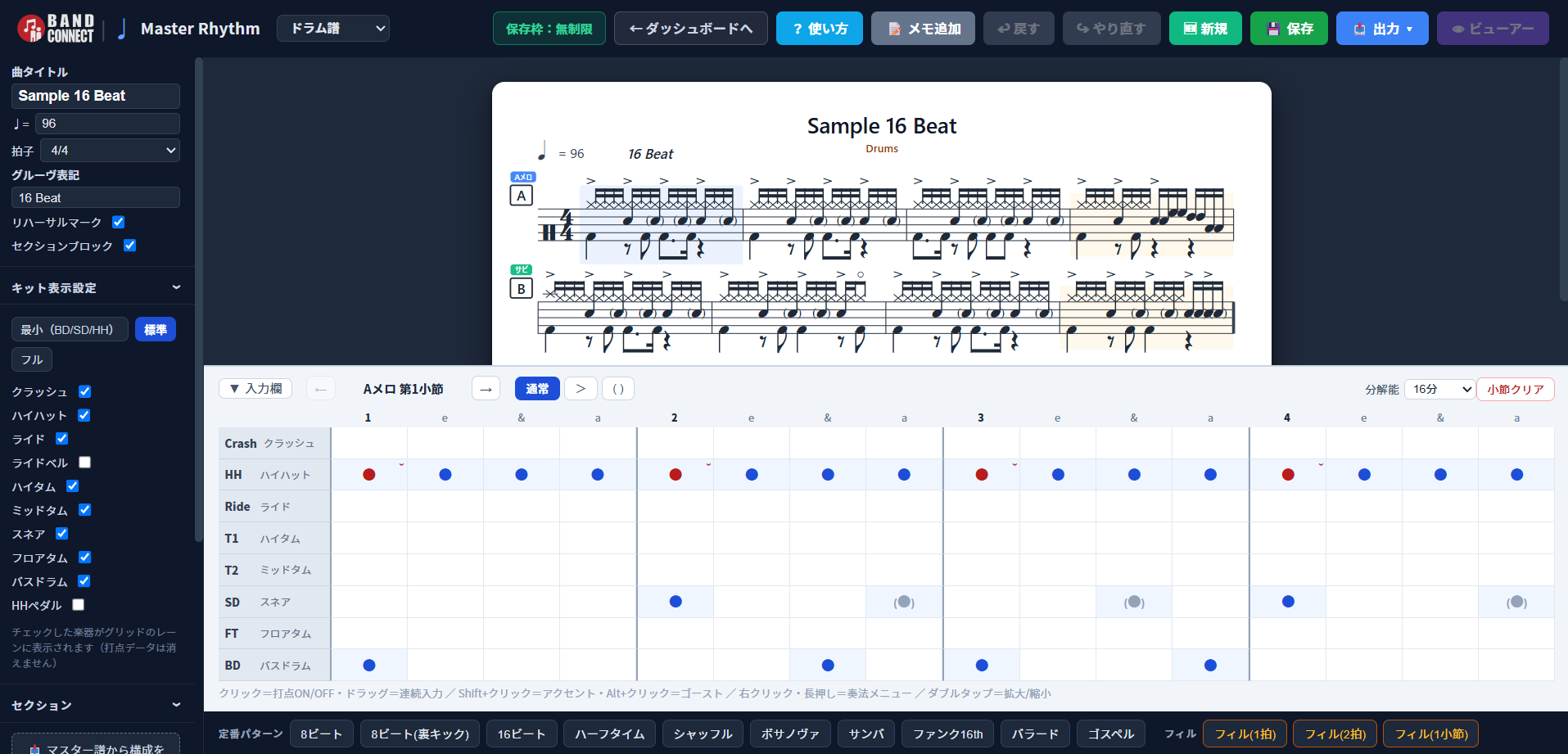The width and height of the screenshot is (1568, 754).
Task: Click ダッシュボードへ back button
Action: click(691, 29)
